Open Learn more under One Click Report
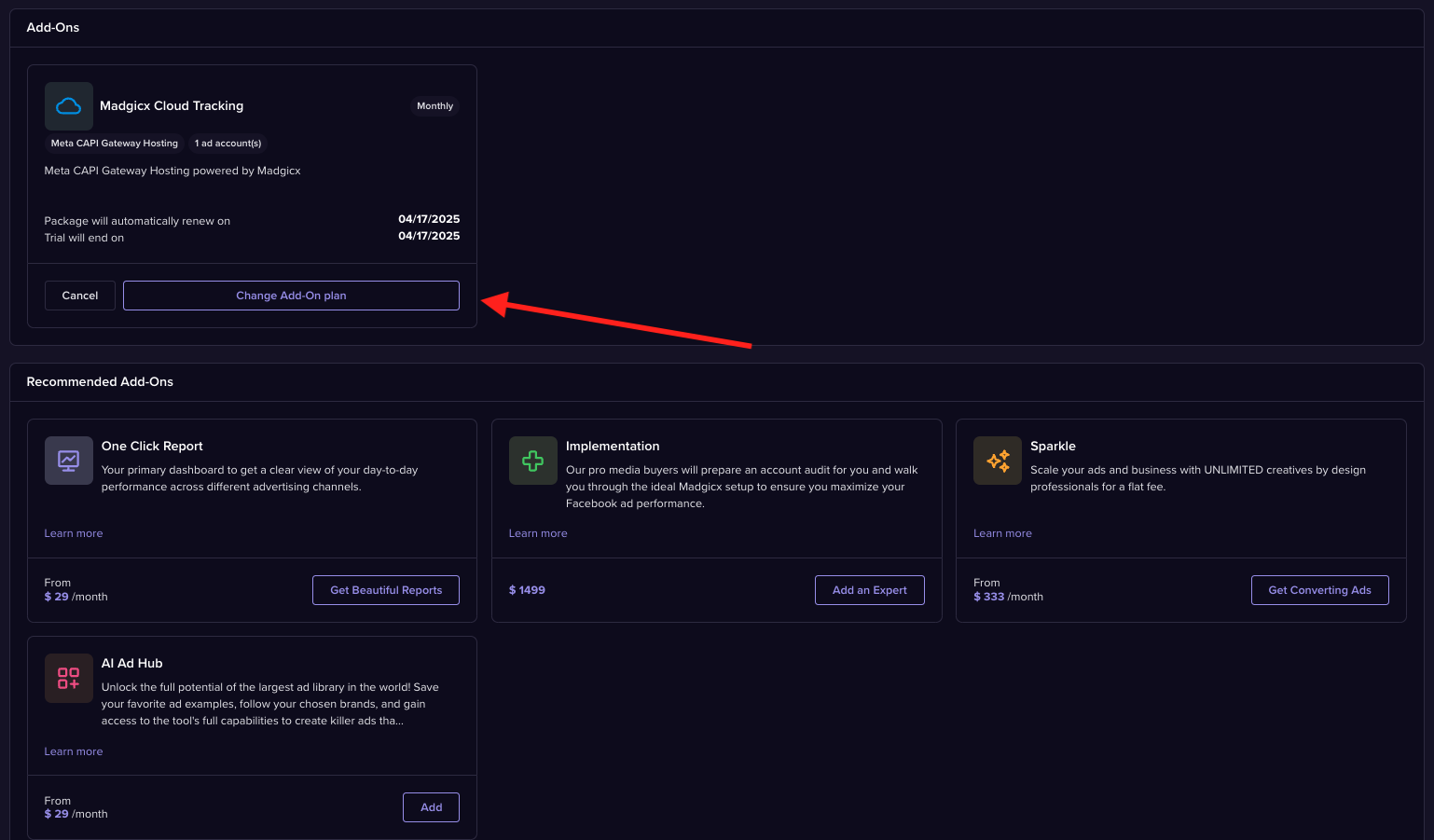Screen dimensions: 1434x840 point(74,533)
